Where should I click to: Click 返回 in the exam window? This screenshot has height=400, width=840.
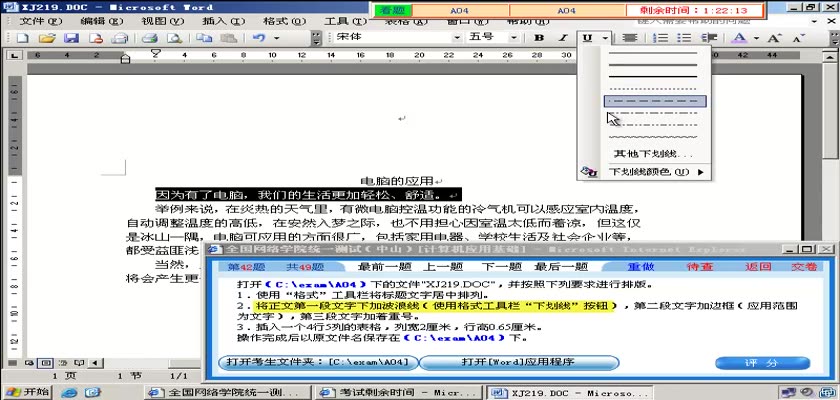[x=758, y=267]
